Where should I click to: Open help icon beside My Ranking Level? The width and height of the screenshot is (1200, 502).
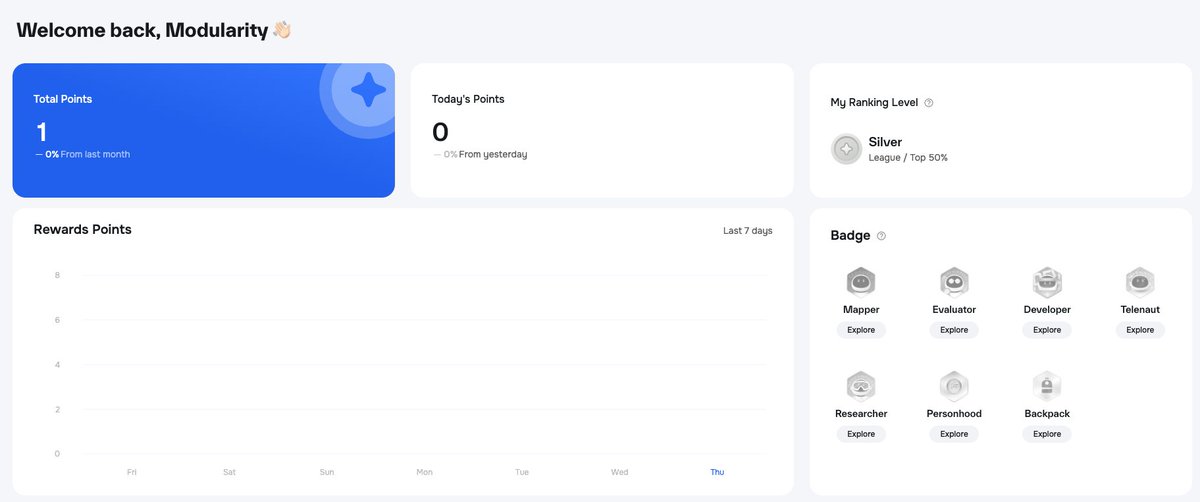tap(929, 103)
